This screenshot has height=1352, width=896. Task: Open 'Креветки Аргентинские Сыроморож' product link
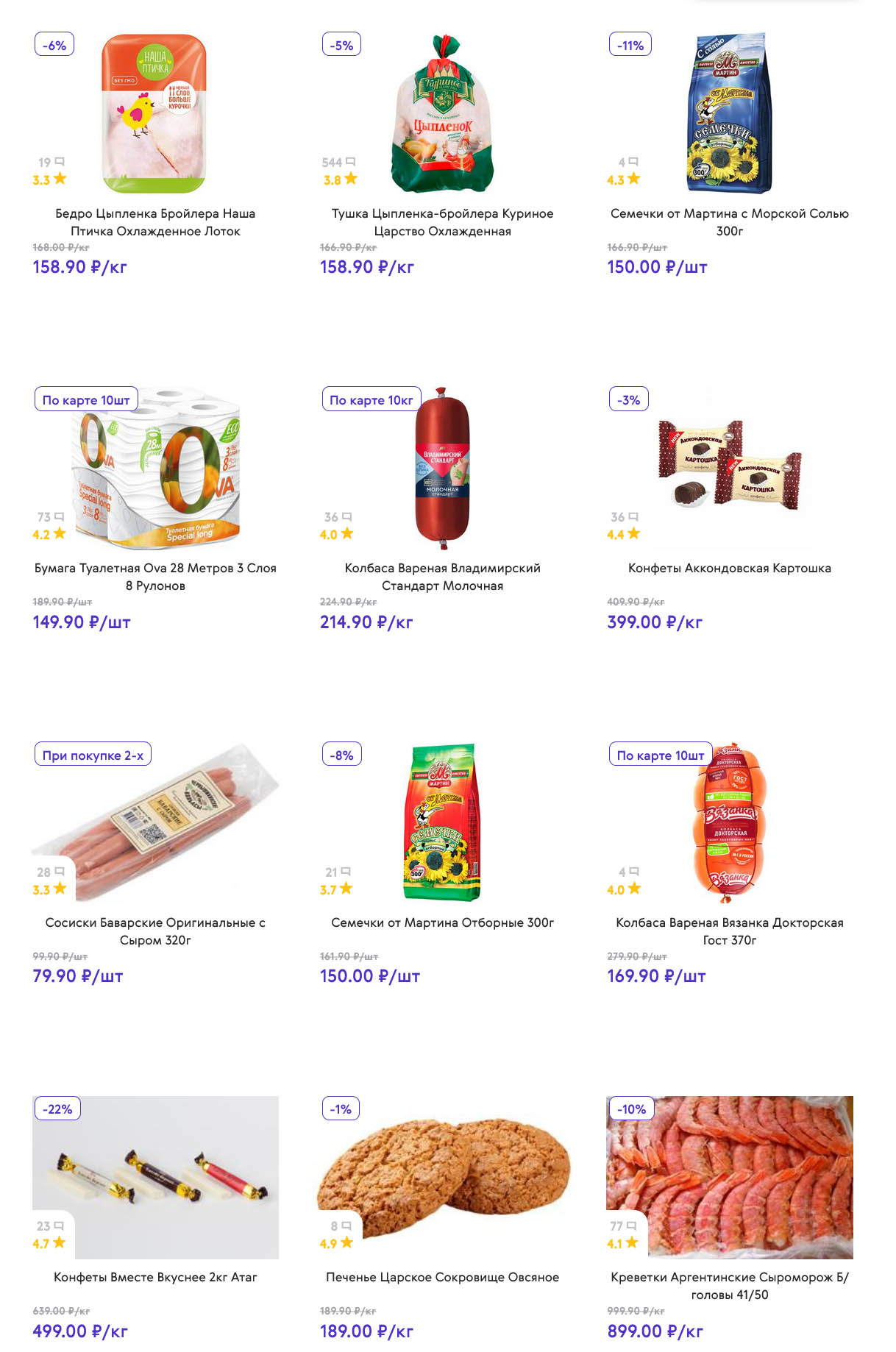(x=729, y=1286)
